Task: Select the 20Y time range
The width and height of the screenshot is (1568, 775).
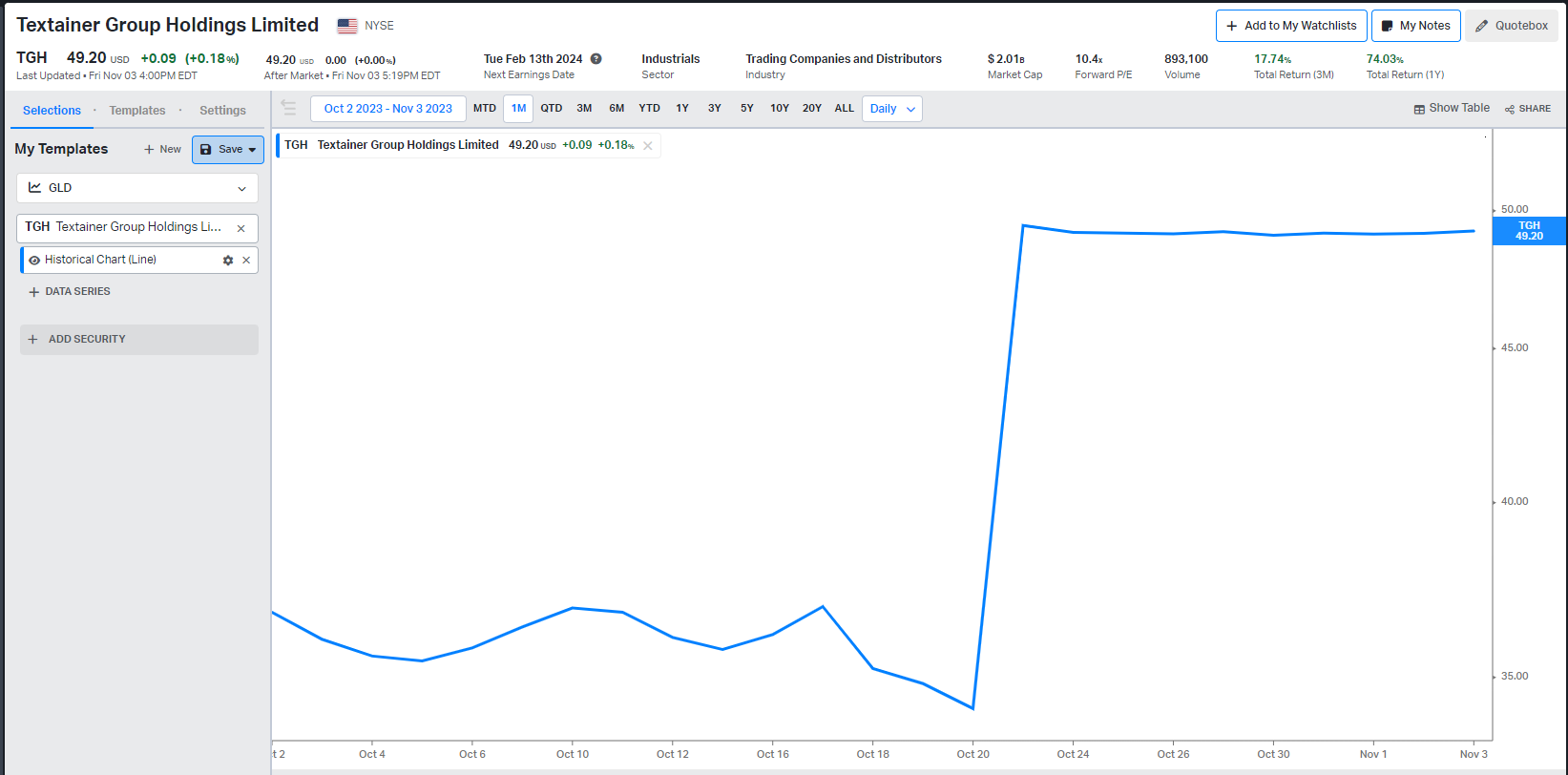Action: (x=812, y=109)
